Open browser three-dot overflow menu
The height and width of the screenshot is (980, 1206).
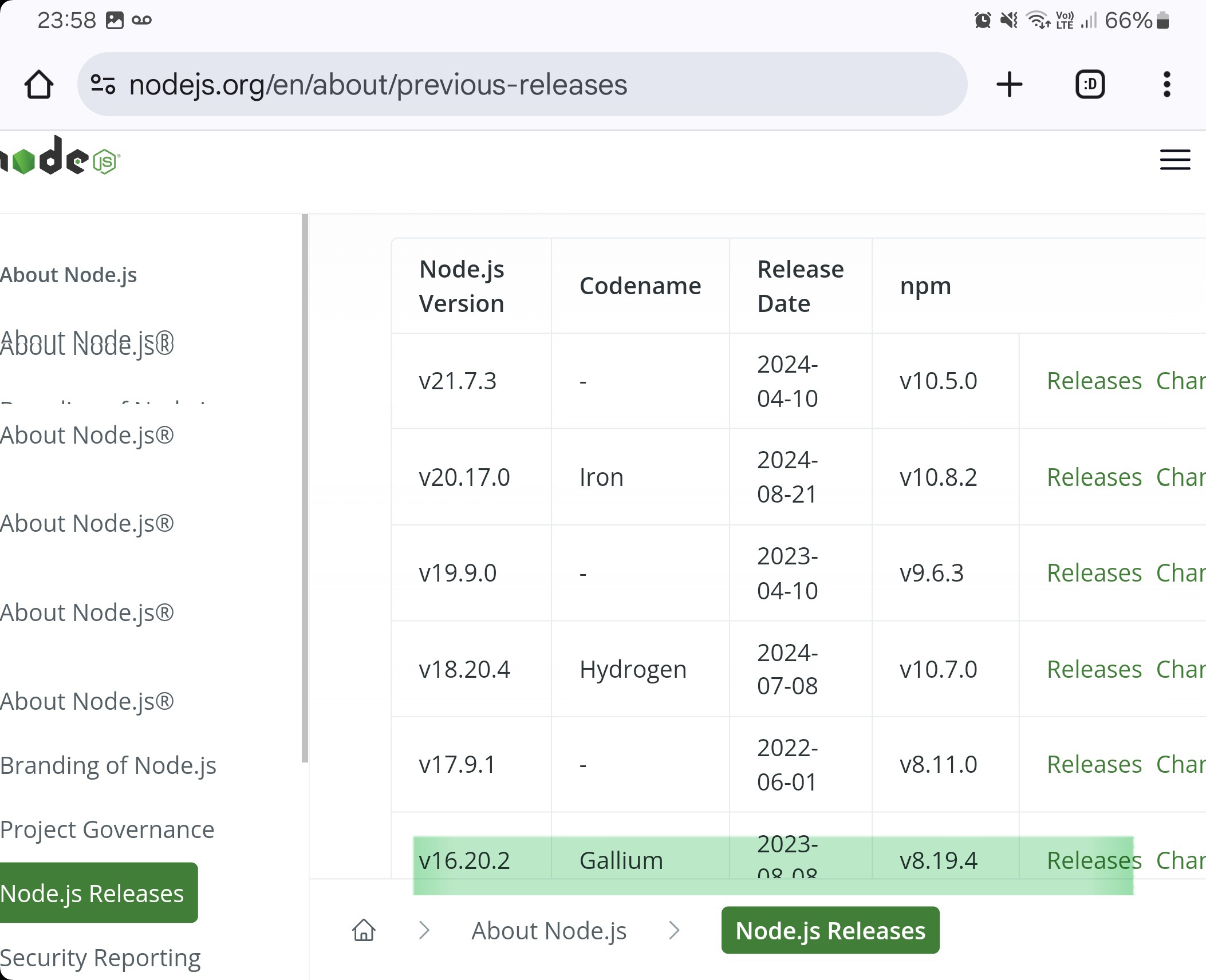pyautogui.click(x=1166, y=85)
